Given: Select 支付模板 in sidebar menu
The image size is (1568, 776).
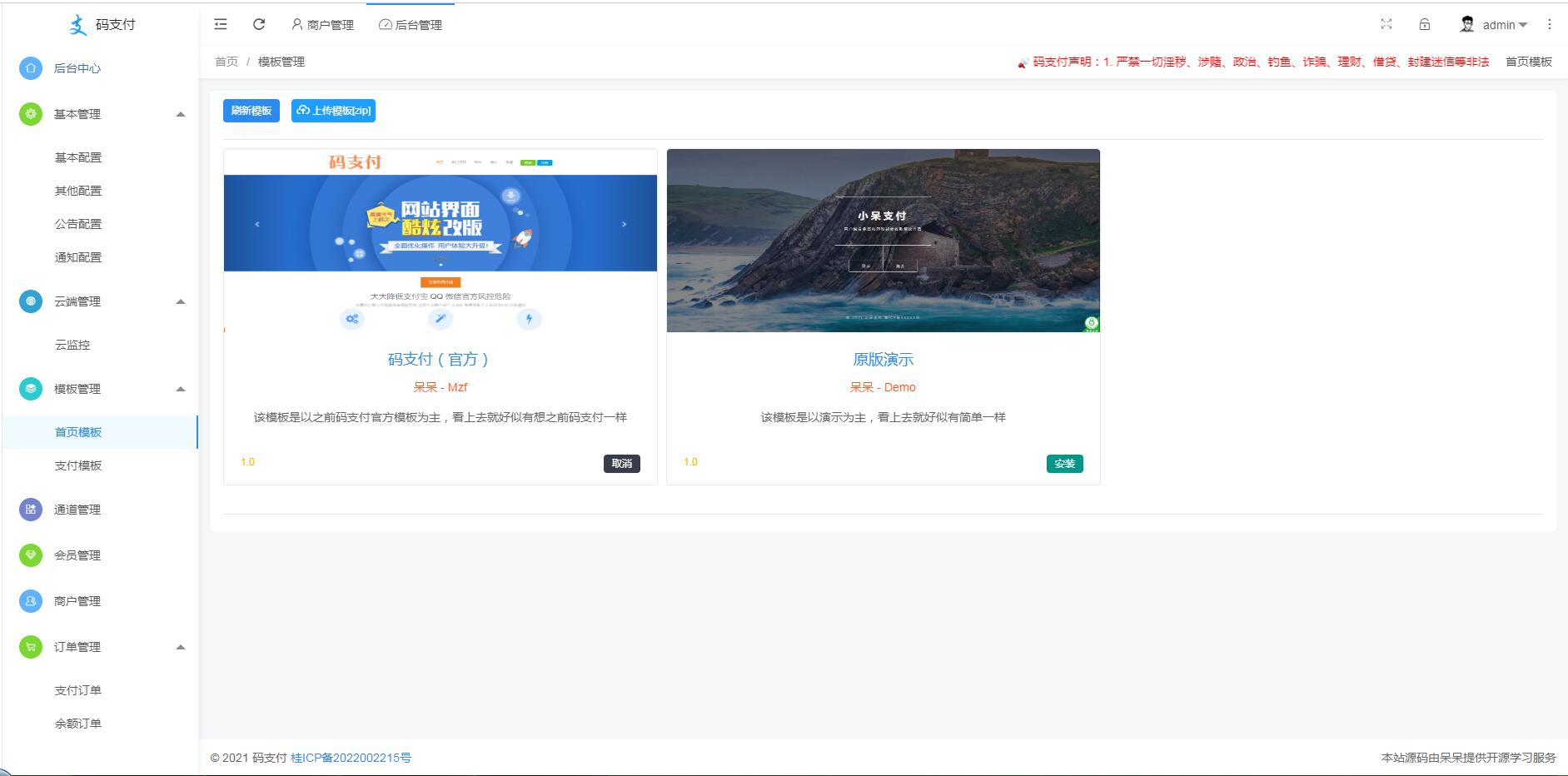Looking at the screenshot, I should (78, 465).
